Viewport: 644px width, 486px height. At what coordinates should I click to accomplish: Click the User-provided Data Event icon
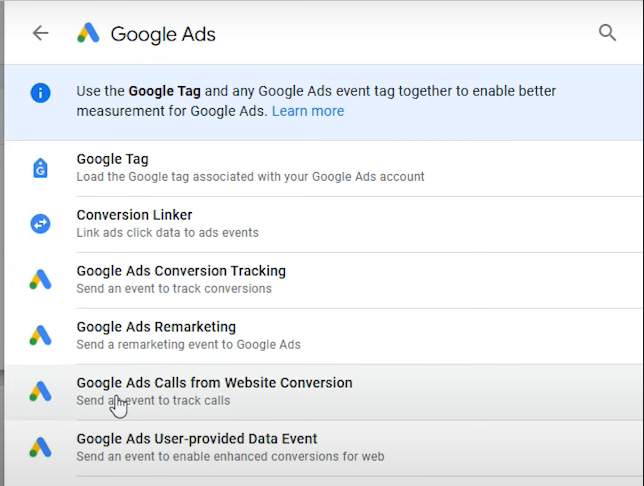(x=40, y=447)
